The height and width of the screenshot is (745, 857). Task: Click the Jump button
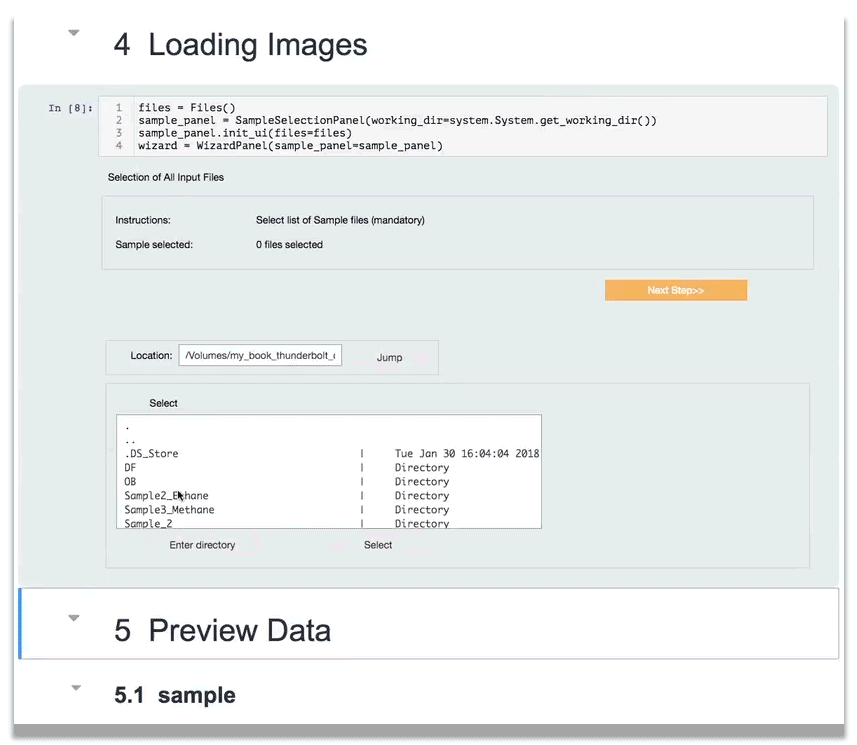point(389,356)
